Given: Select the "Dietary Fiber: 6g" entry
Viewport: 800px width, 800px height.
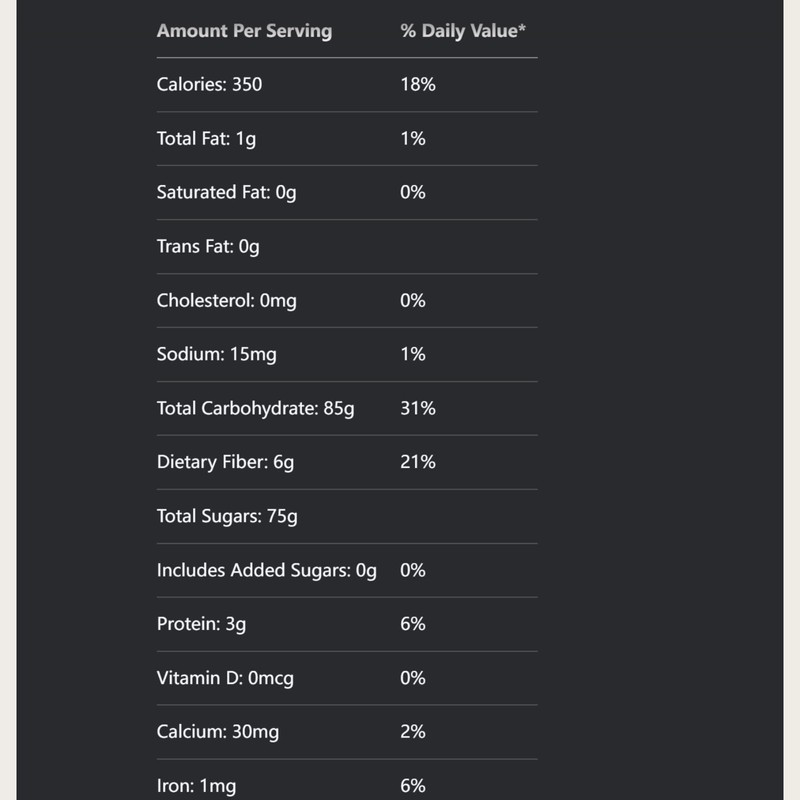Looking at the screenshot, I should (x=225, y=462).
